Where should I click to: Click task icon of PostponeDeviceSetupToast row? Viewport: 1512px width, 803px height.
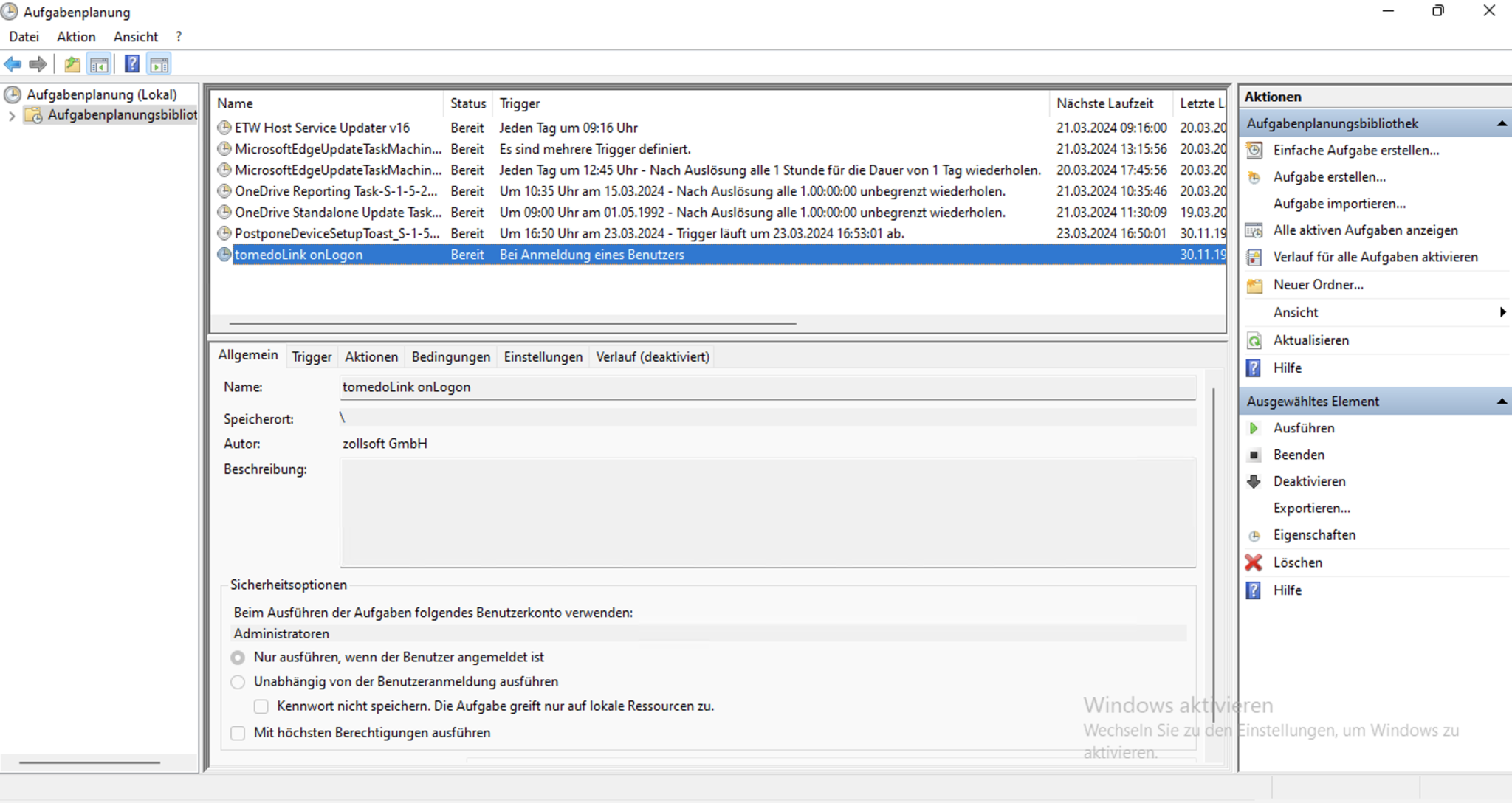(x=224, y=233)
